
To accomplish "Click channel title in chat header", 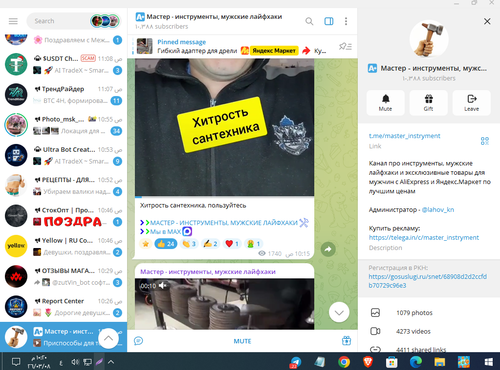I will tap(214, 17).
